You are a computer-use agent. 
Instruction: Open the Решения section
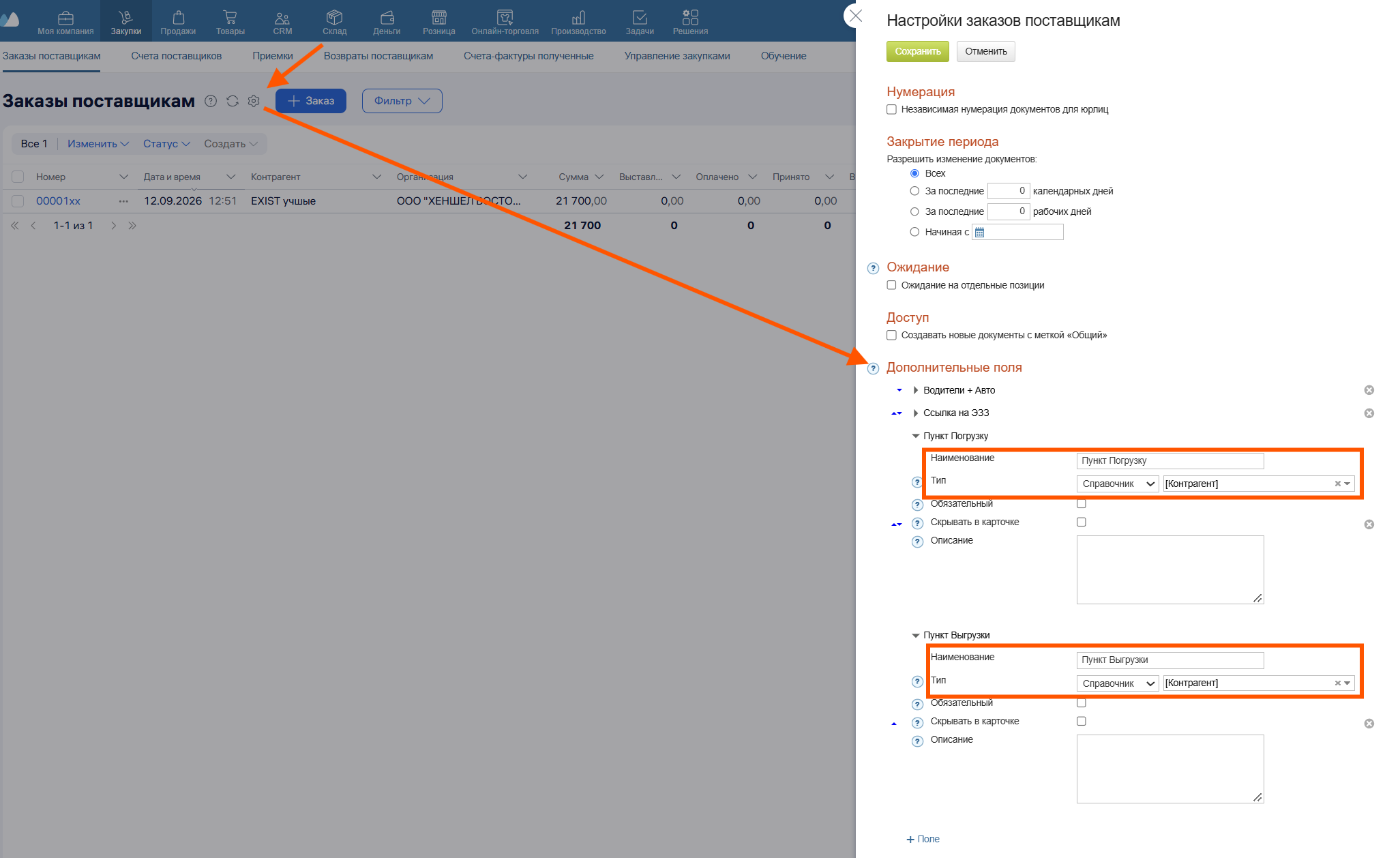pos(690,22)
